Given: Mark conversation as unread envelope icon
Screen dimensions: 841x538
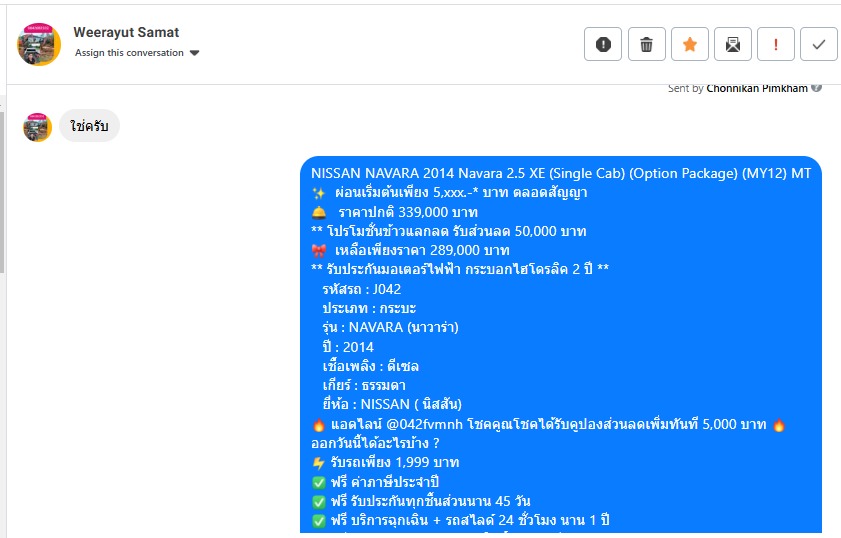Looking at the screenshot, I should (x=733, y=44).
